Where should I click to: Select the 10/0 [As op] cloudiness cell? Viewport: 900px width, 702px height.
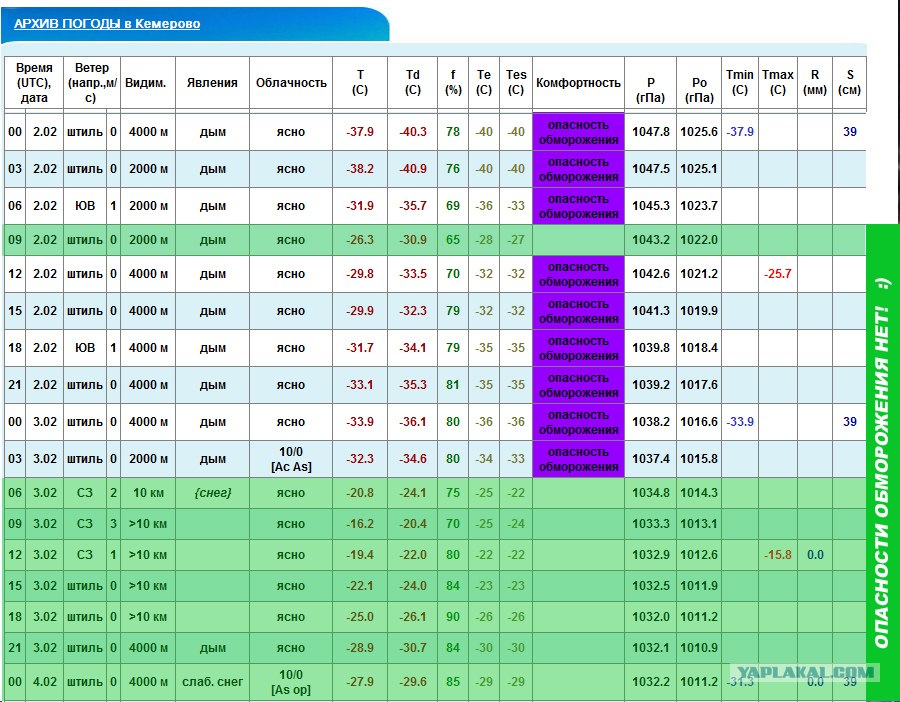click(291, 682)
